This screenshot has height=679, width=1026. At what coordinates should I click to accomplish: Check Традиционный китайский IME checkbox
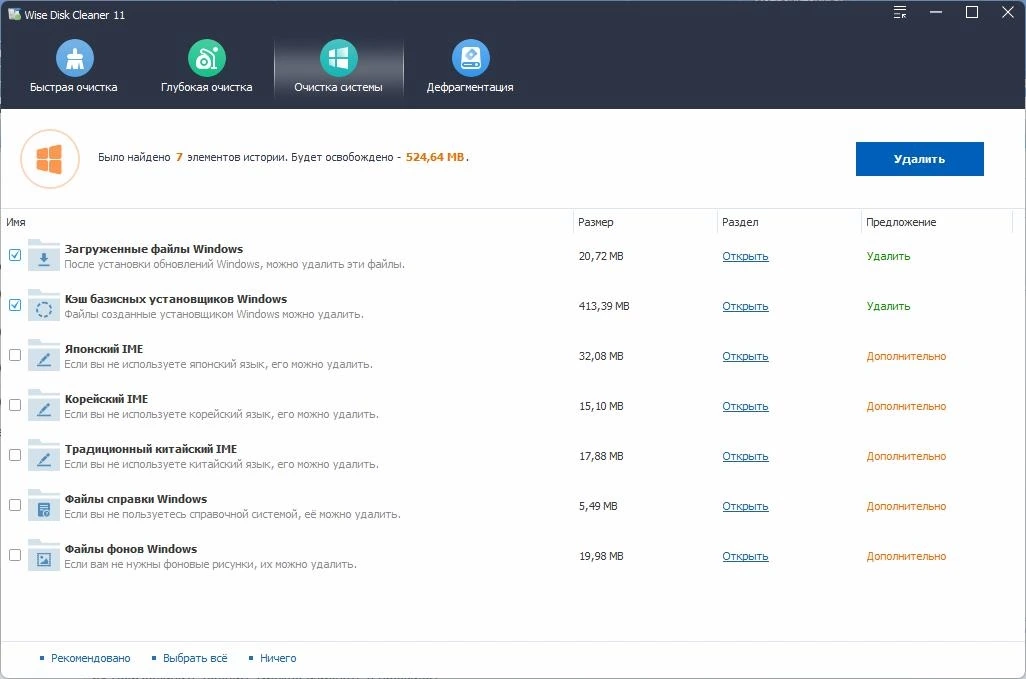tap(15, 455)
